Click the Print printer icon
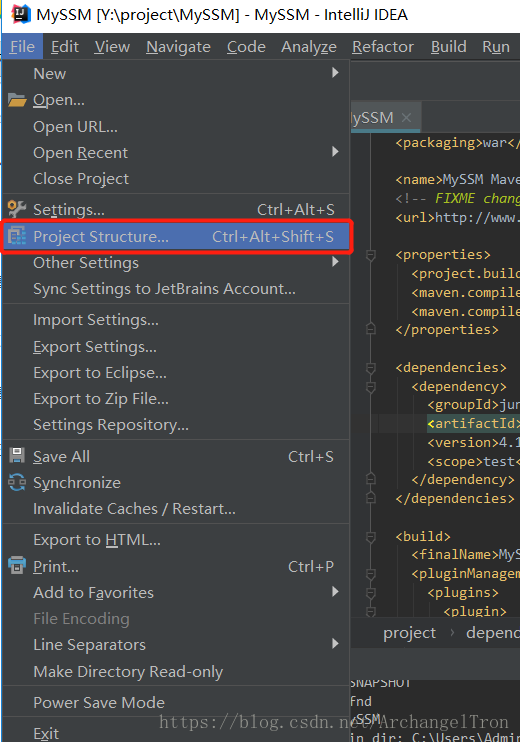The width and height of the screenshot is (520, 742). coord(17,565)
